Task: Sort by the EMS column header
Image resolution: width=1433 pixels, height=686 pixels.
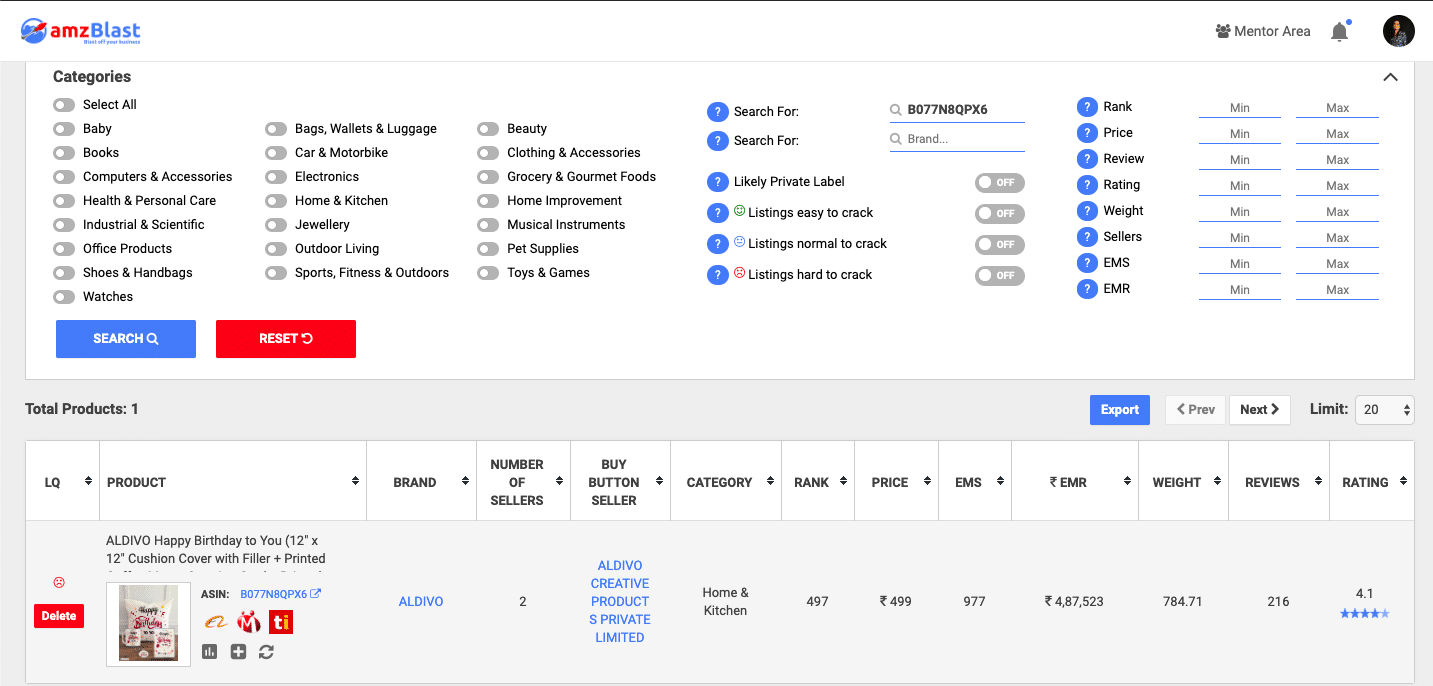Action: point(976,482)
